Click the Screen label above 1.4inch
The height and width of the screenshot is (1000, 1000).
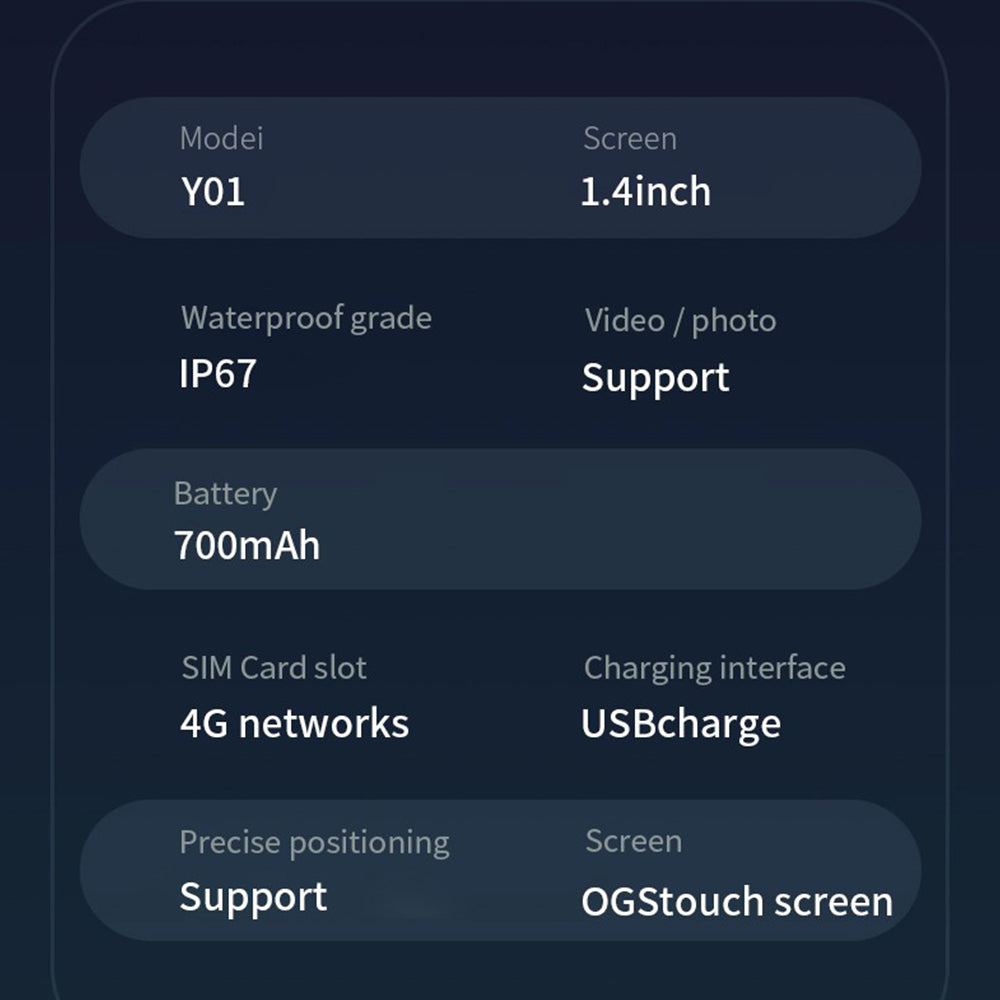(x=630, y=138)
